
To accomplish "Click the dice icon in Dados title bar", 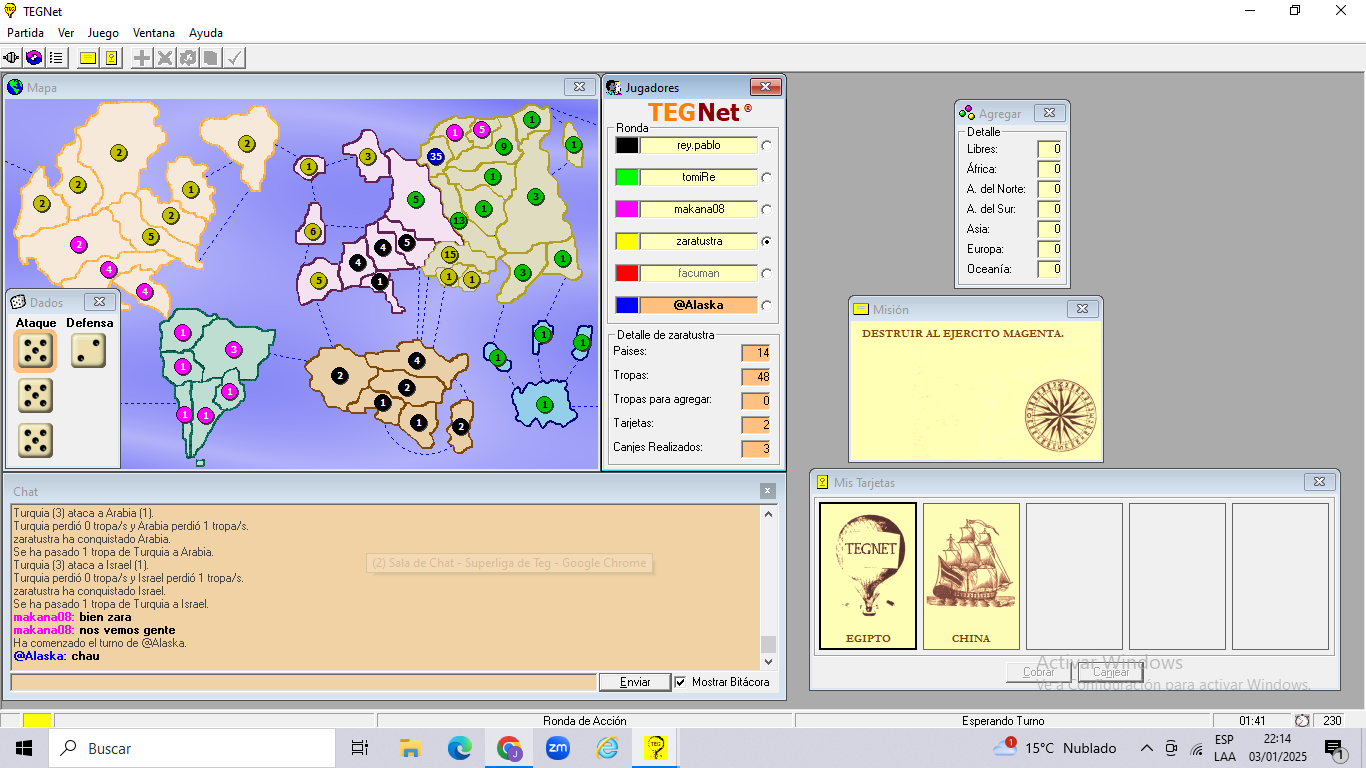I will click(x=18, y=302).
